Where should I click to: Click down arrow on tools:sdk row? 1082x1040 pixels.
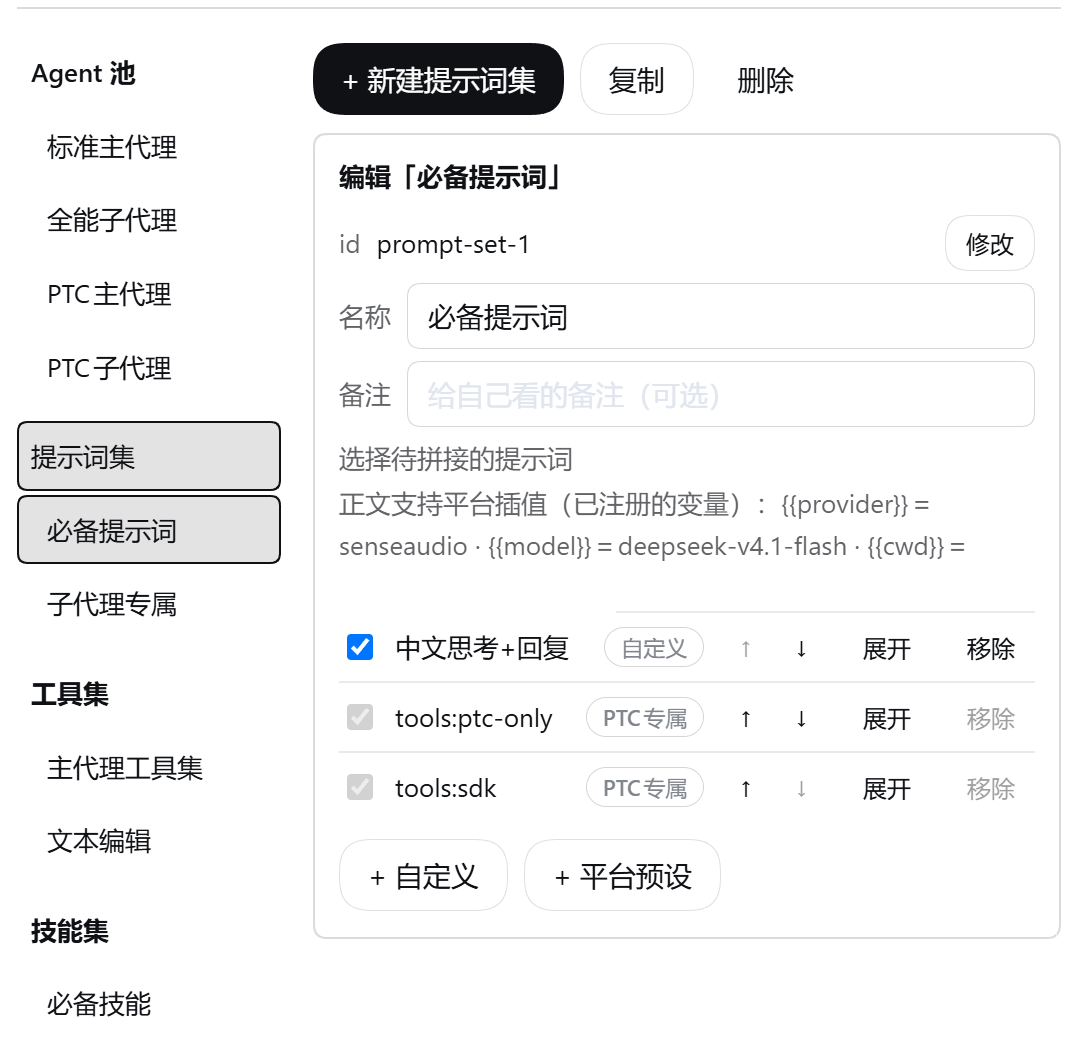click(801, 789)
